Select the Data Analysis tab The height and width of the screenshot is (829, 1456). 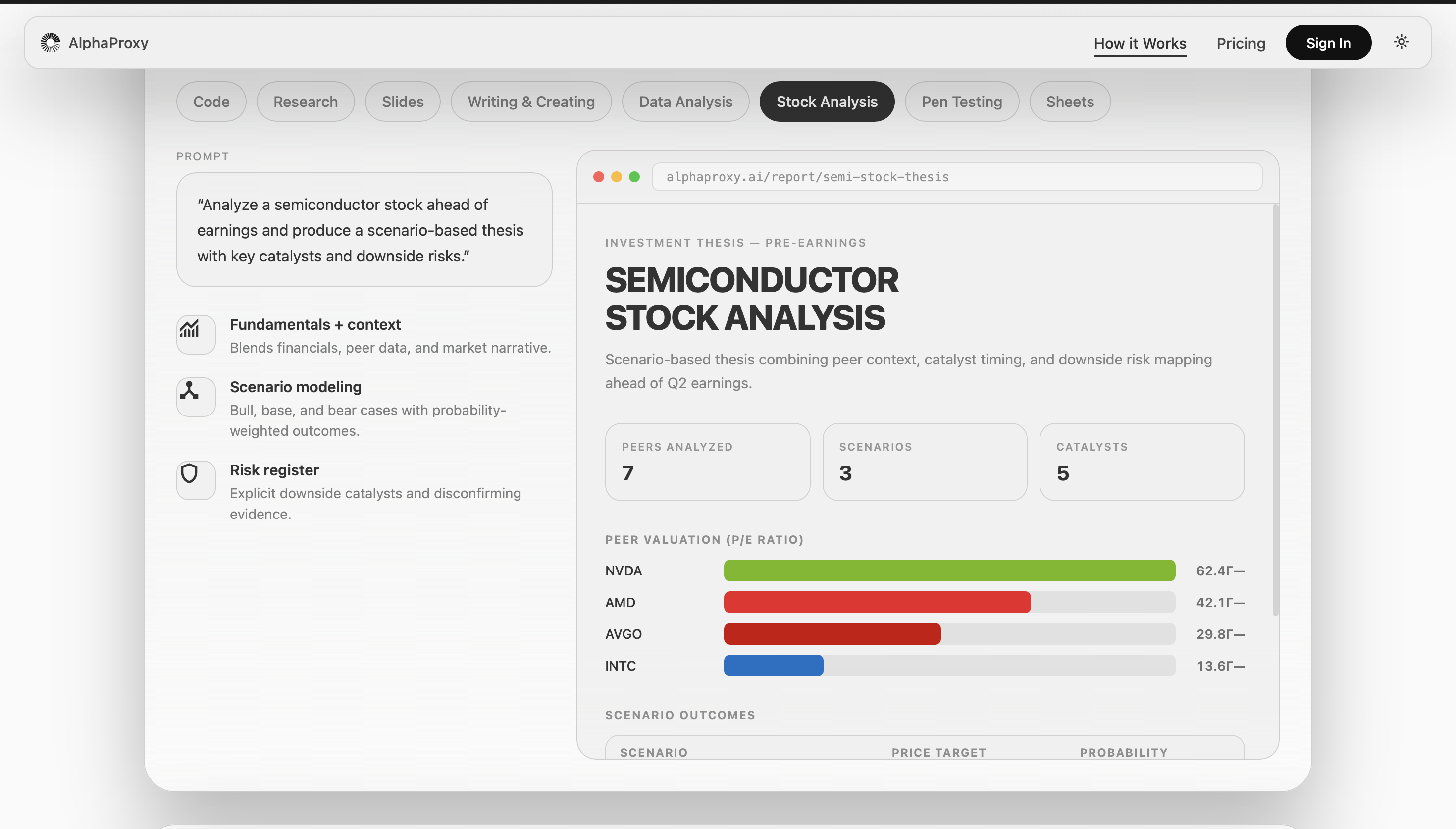point(685,102)
